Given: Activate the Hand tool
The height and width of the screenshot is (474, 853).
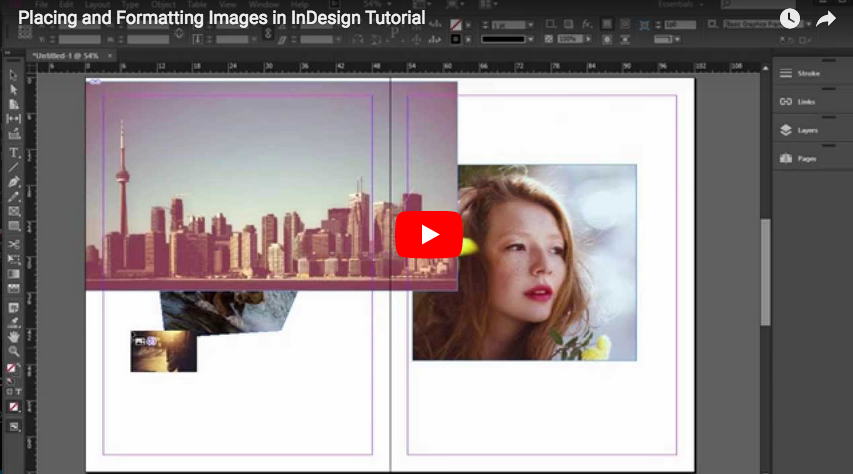Looking at the screenshot, I should (14, 337).
